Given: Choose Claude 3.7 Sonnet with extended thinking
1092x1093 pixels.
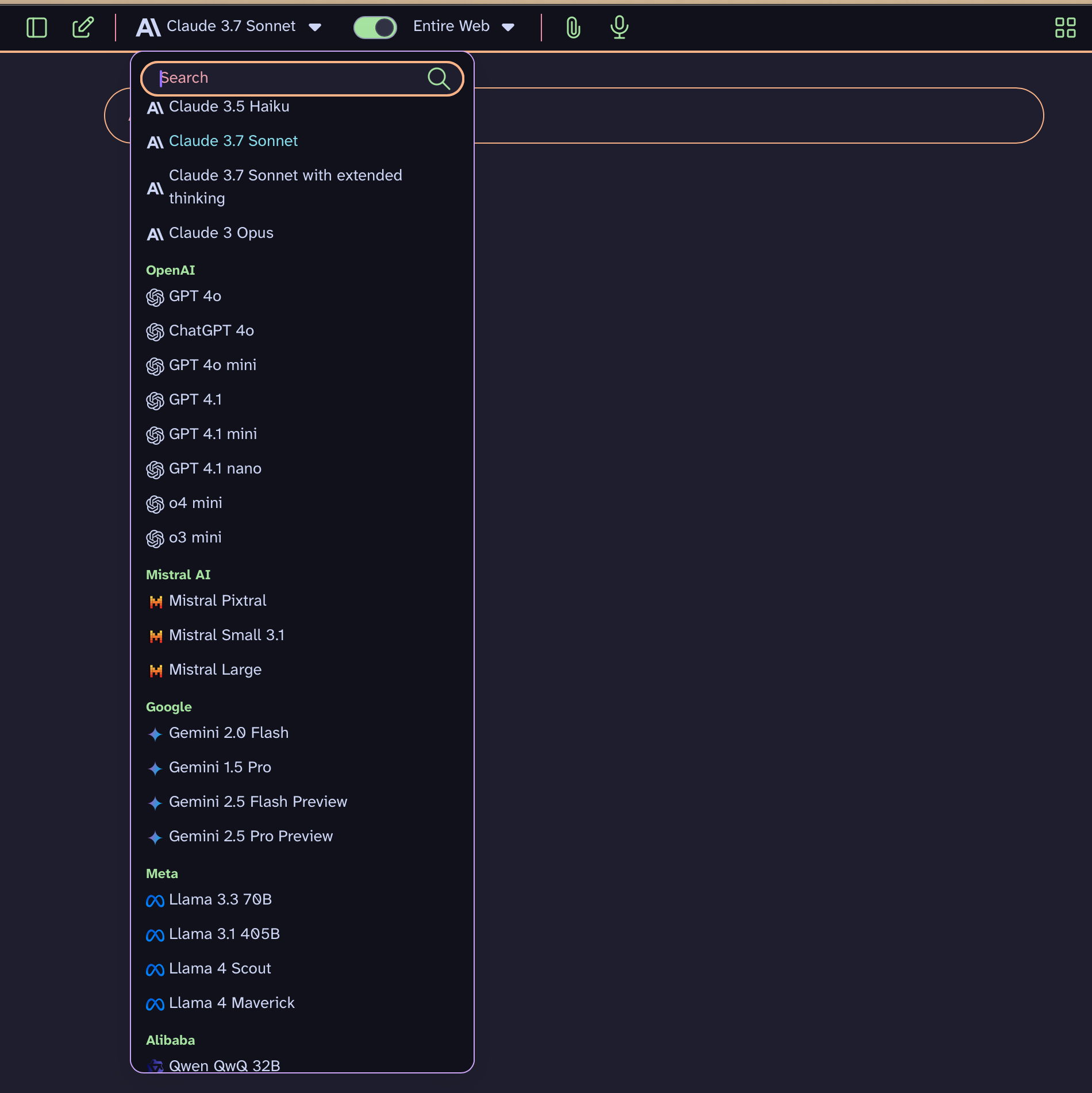Looking at the screenshot, I should (x=285, y=187).
